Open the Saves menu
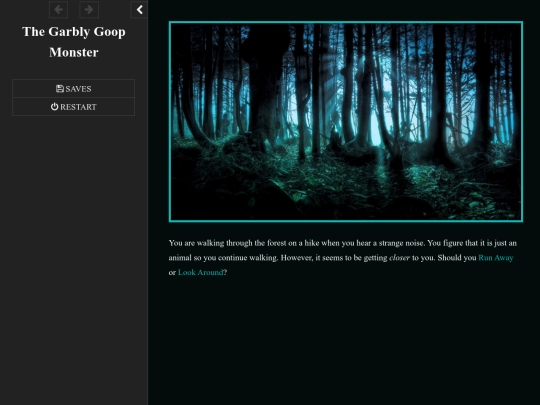The width and height of the screenshot is (540, 405). [x=74, y=89]
